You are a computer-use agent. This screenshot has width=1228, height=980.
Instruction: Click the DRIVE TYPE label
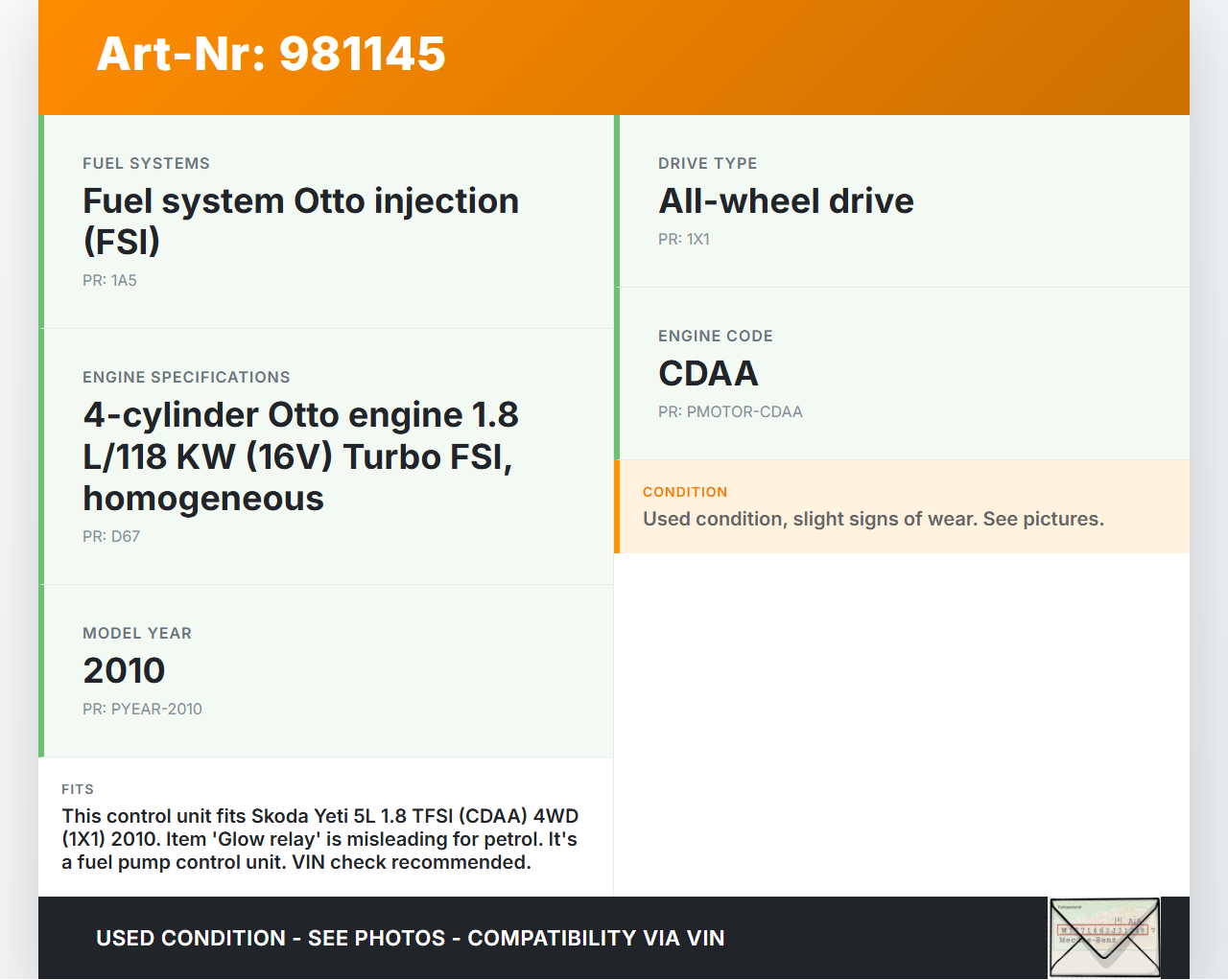[x=707, y=163]
